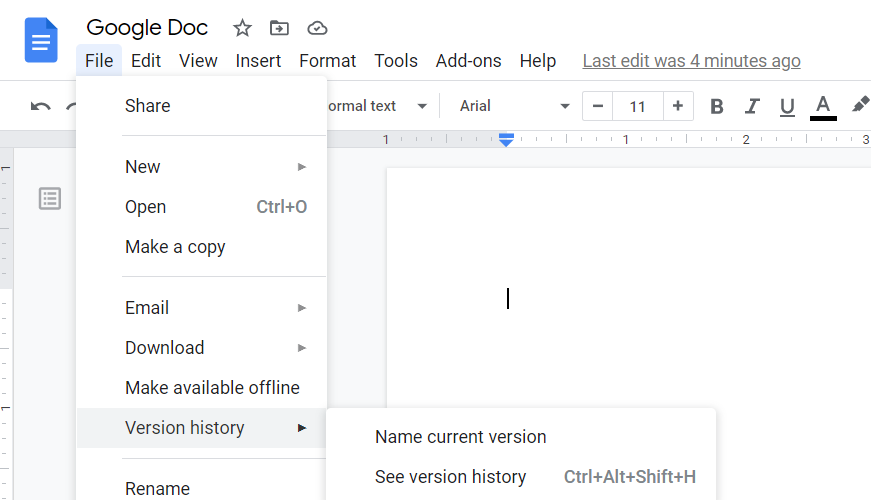Decrease font size with minus button
The height and width of the screenshot is (500, 871).
[x=598, y=106]
